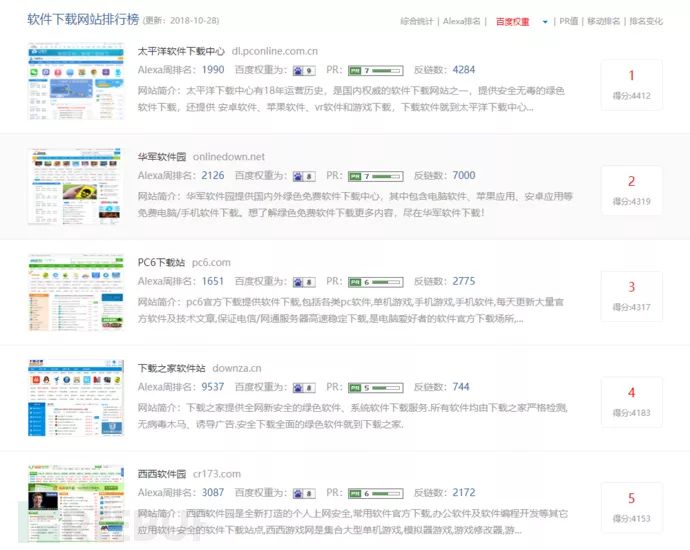Click the PR 6 bar for 西西软件园
This screenshot has width=690, height=550.
click(375, 493)
